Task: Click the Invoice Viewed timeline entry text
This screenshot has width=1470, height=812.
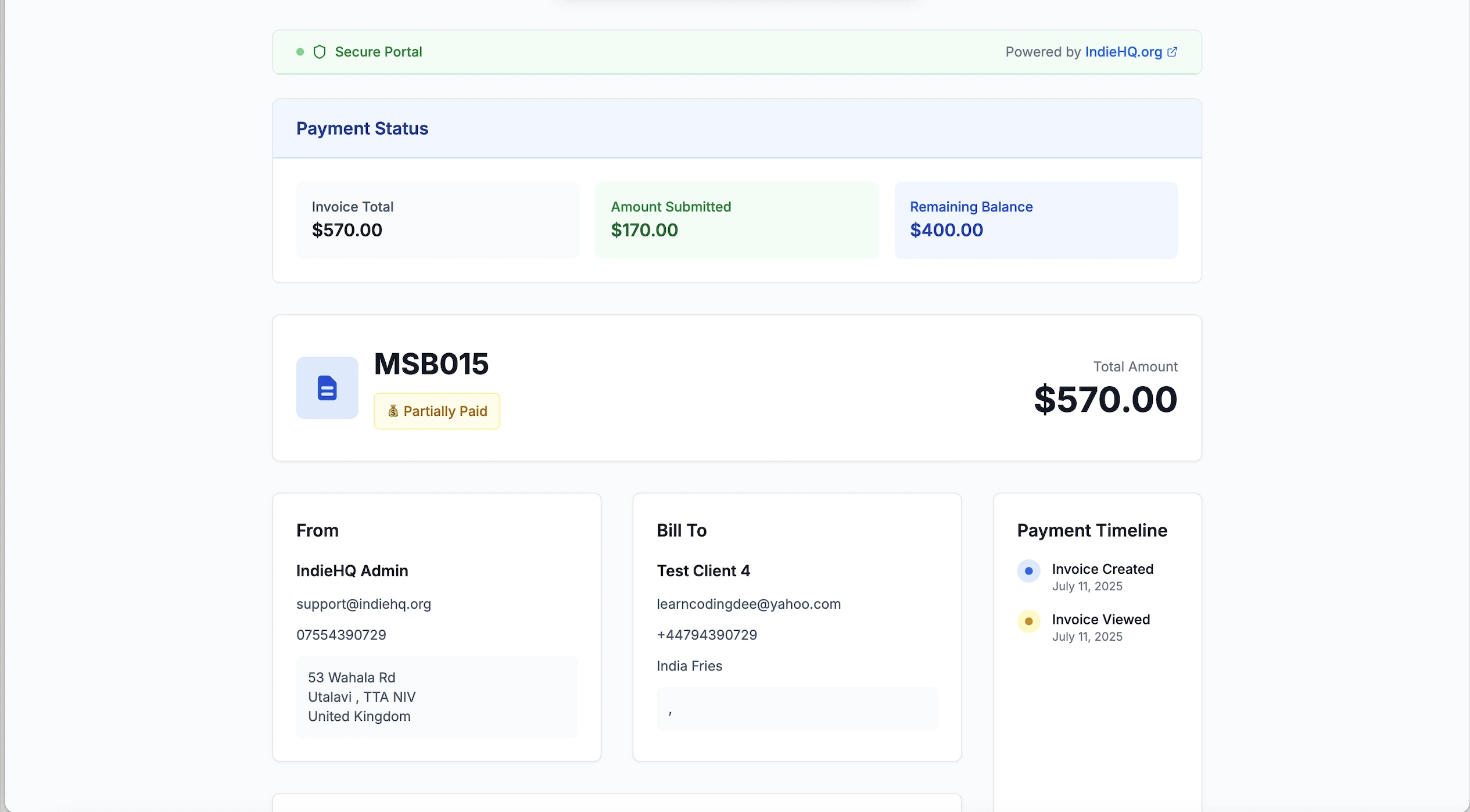Action: click(1100, 620)
